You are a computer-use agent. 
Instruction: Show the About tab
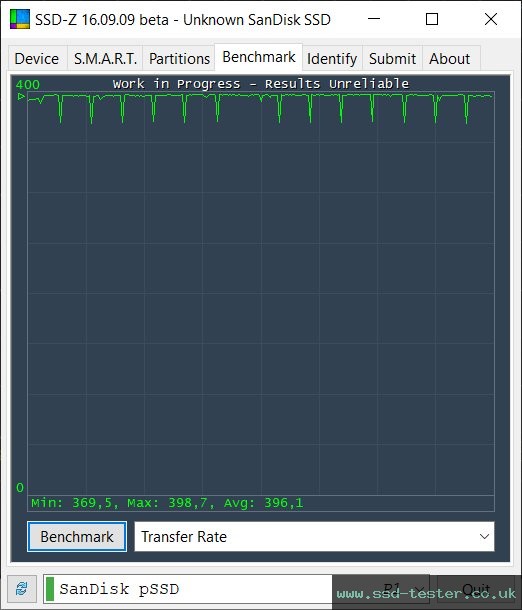450,59
